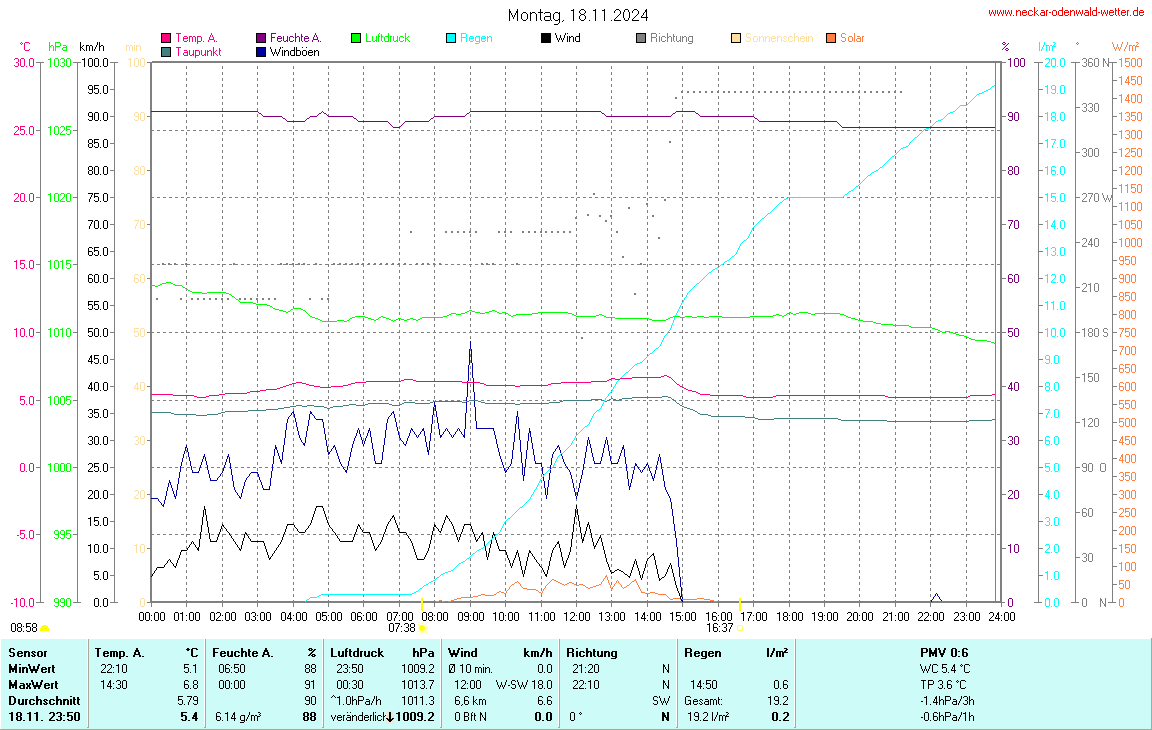Image resolution: width=1152 pixels, height=730 pixels.
Task: Click the beige Sonnenschein legend square
Action: (x=736, y=38)
